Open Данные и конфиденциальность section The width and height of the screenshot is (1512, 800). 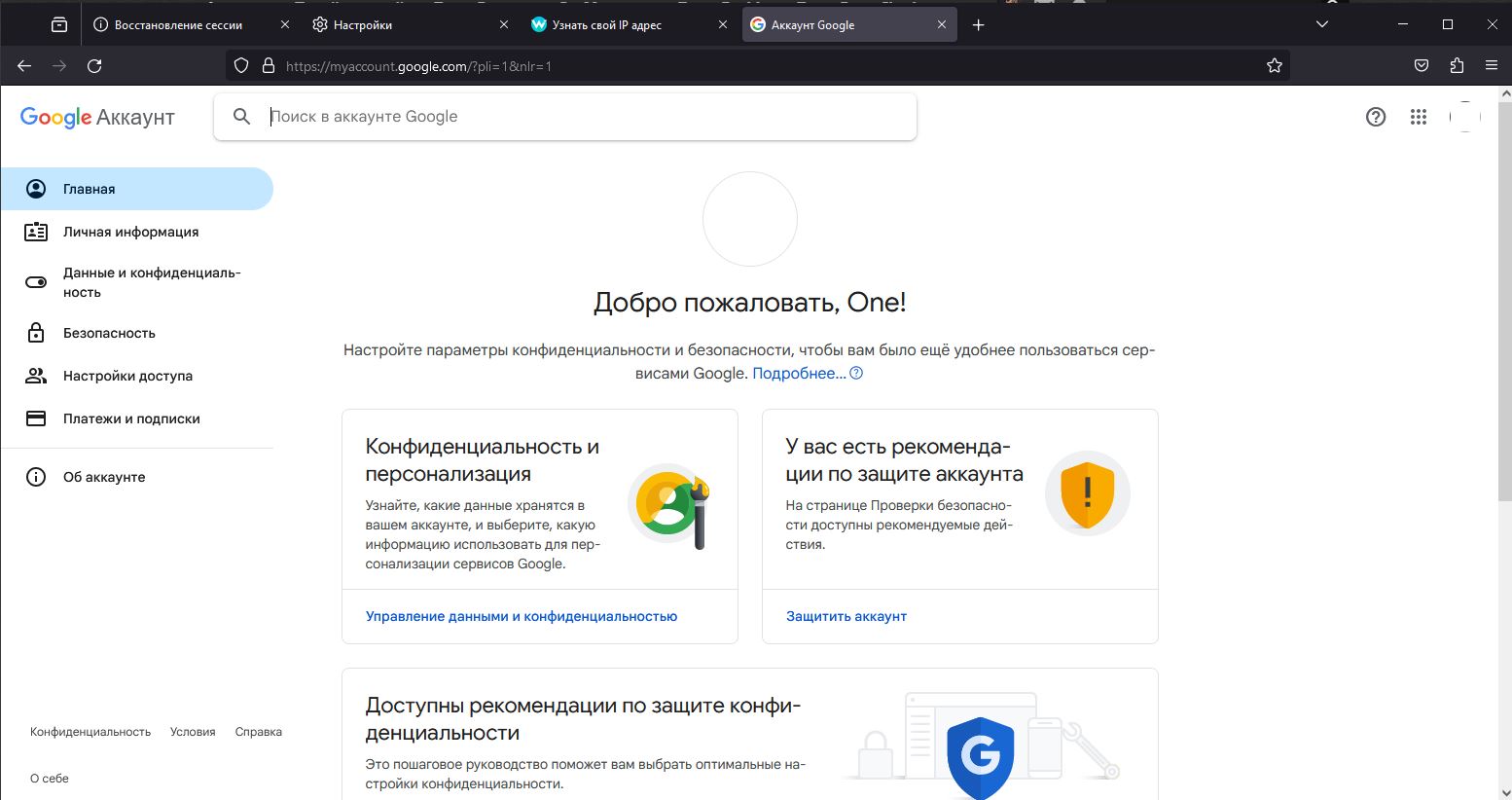click(136, 282)
